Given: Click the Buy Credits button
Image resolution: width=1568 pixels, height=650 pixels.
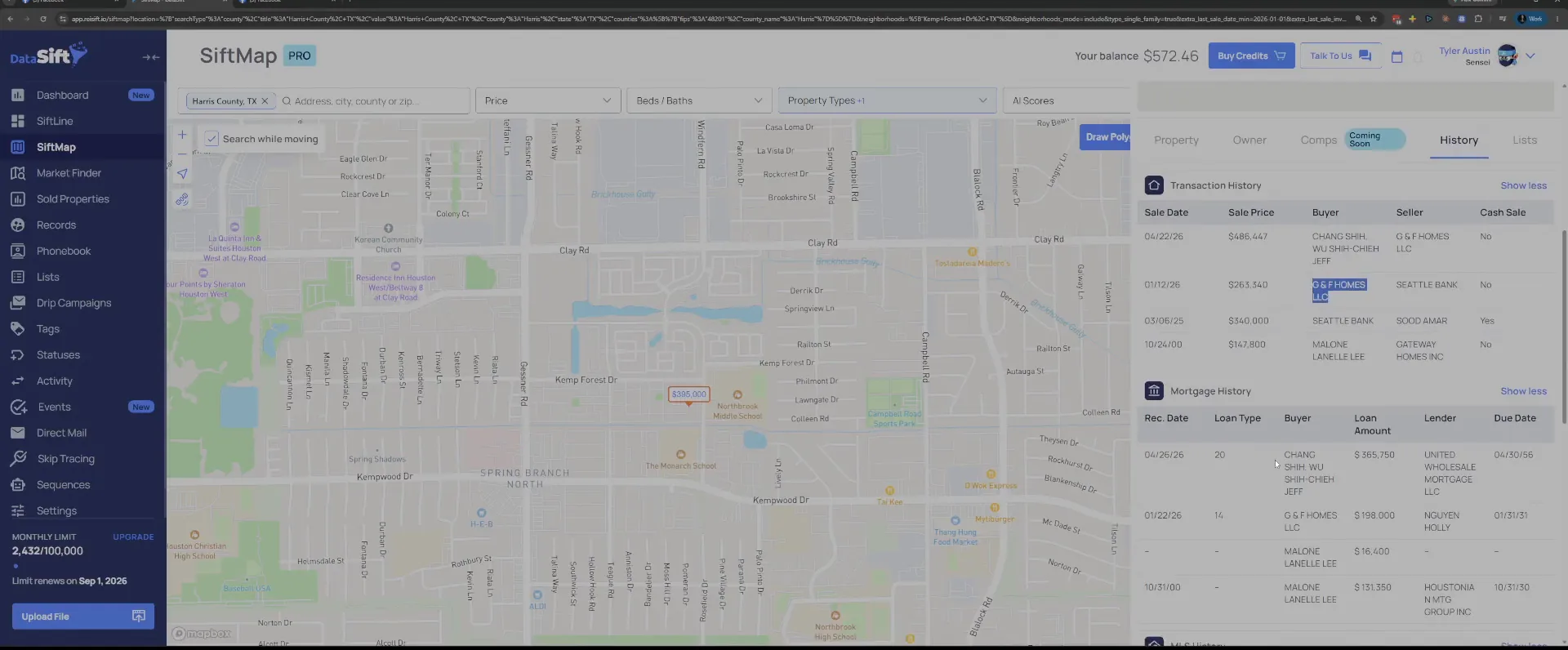Looking at the screenshot, I should point(1251,56).
